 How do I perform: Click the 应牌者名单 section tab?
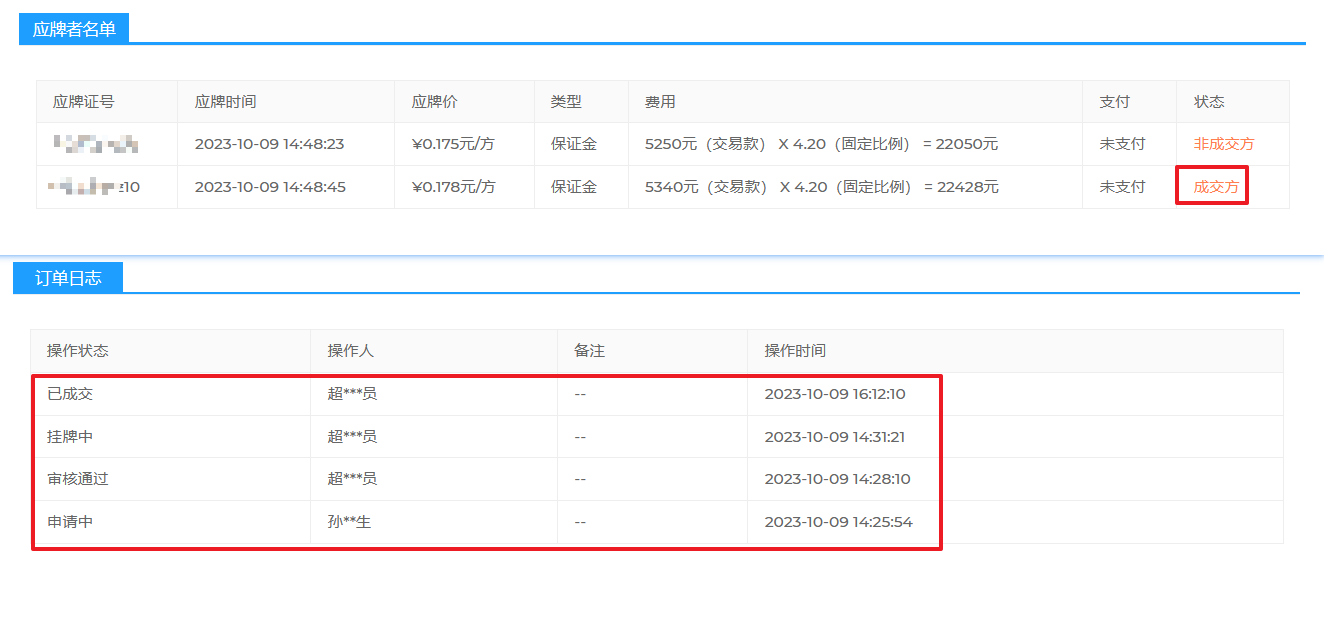coord(74,30)
